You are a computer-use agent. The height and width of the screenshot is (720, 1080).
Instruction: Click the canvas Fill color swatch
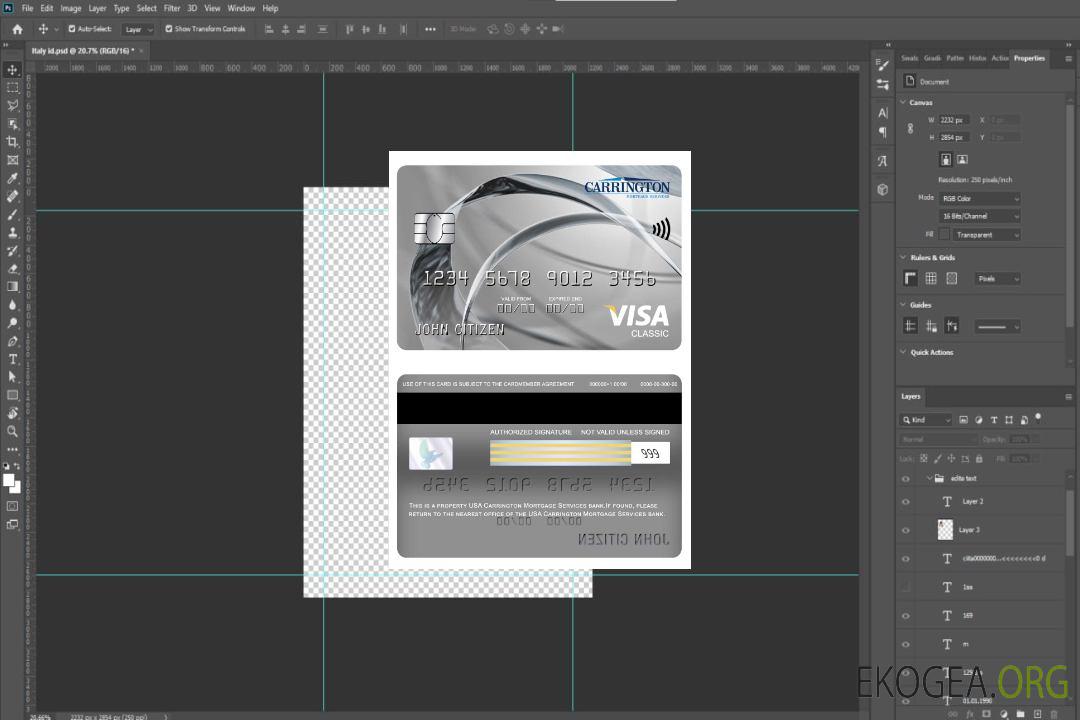944,235
